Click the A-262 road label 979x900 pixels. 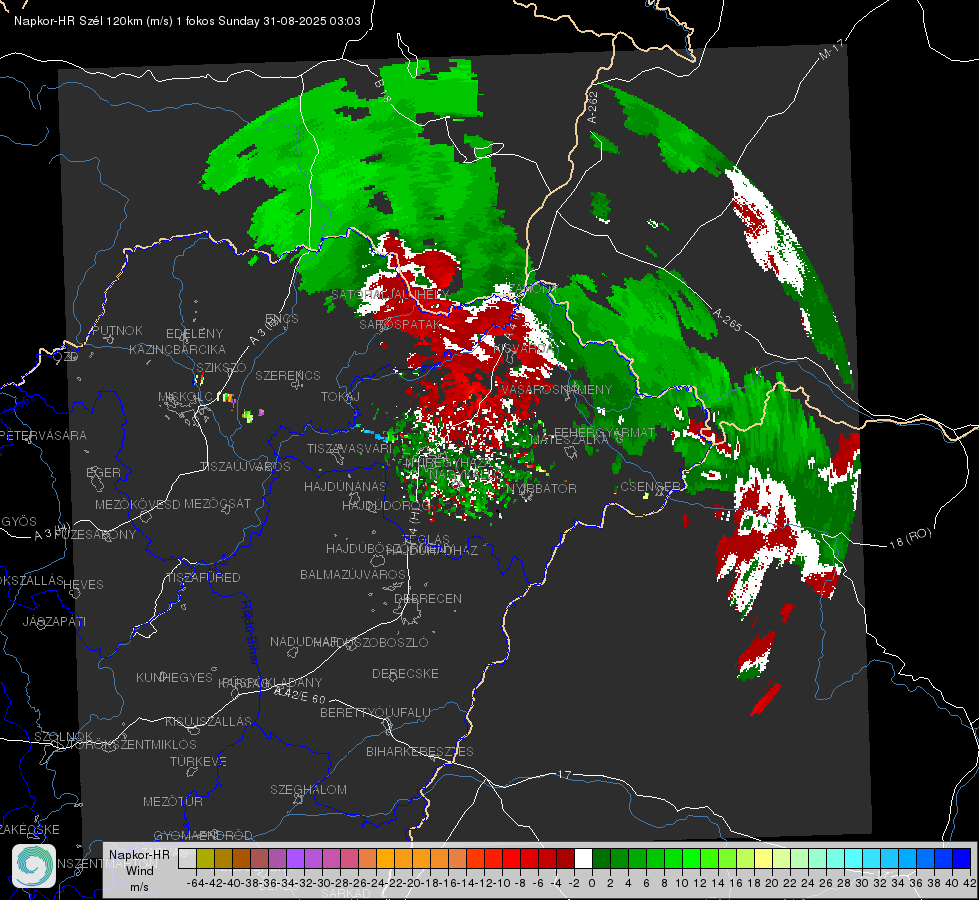tap(593, 107)
